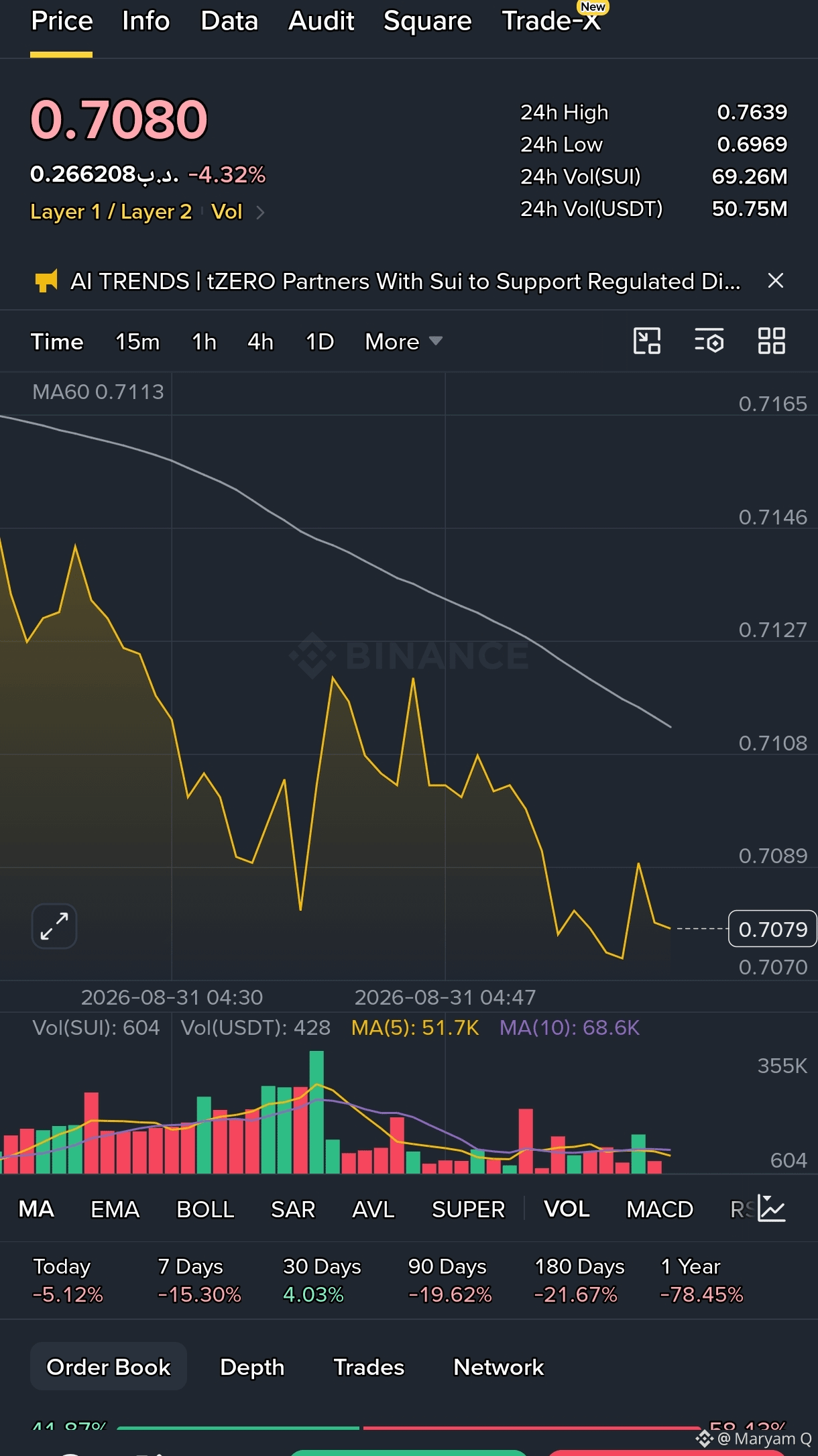The height and width of the screenshot is (1456, 818).
Task: Expand chart to fullscreen
Action: pos(54,926)
